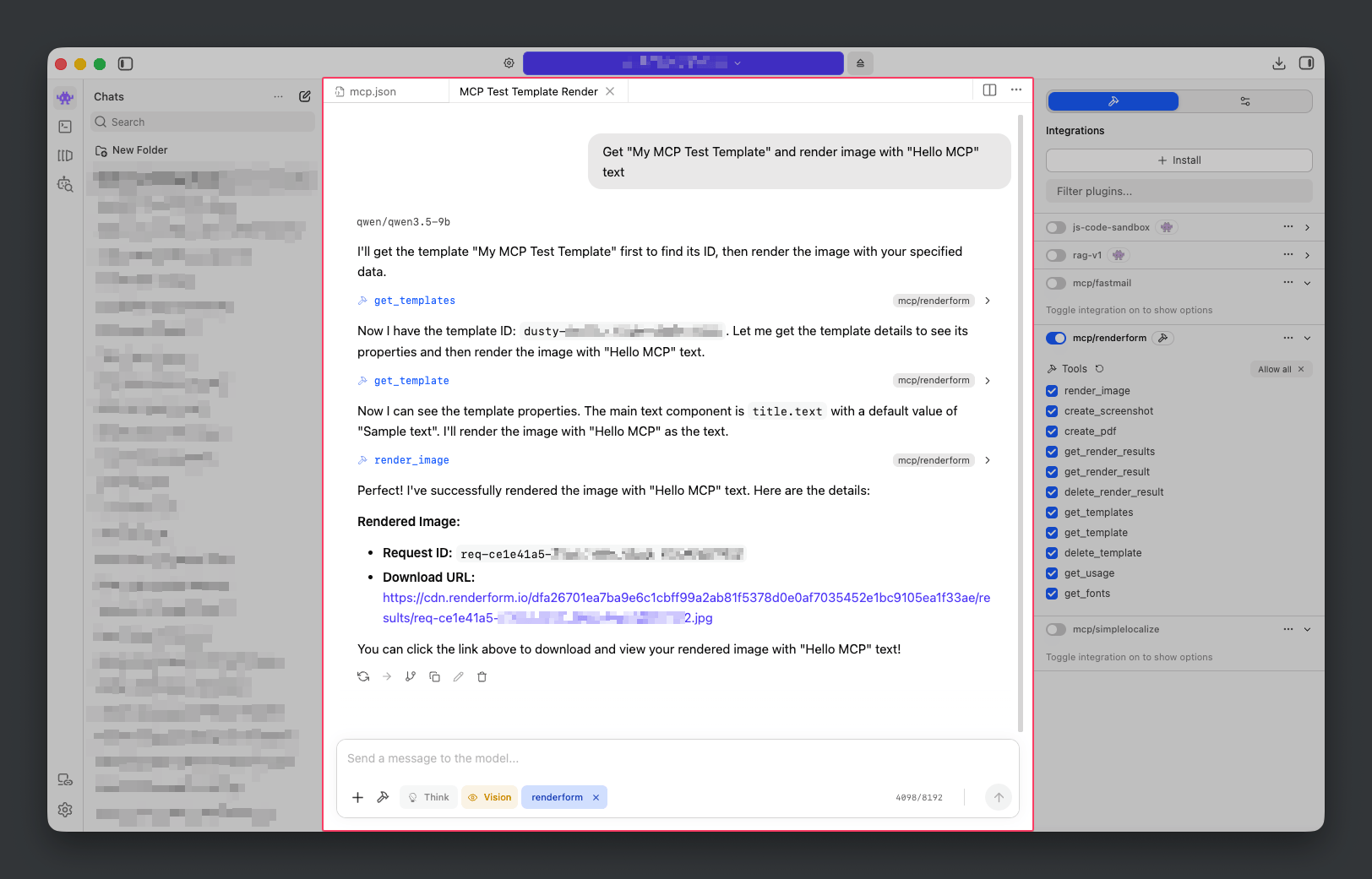Focus the chat Search field
Image resolution: width=1372 pixels, height=879 pixels.
click(x=203, y=122)
